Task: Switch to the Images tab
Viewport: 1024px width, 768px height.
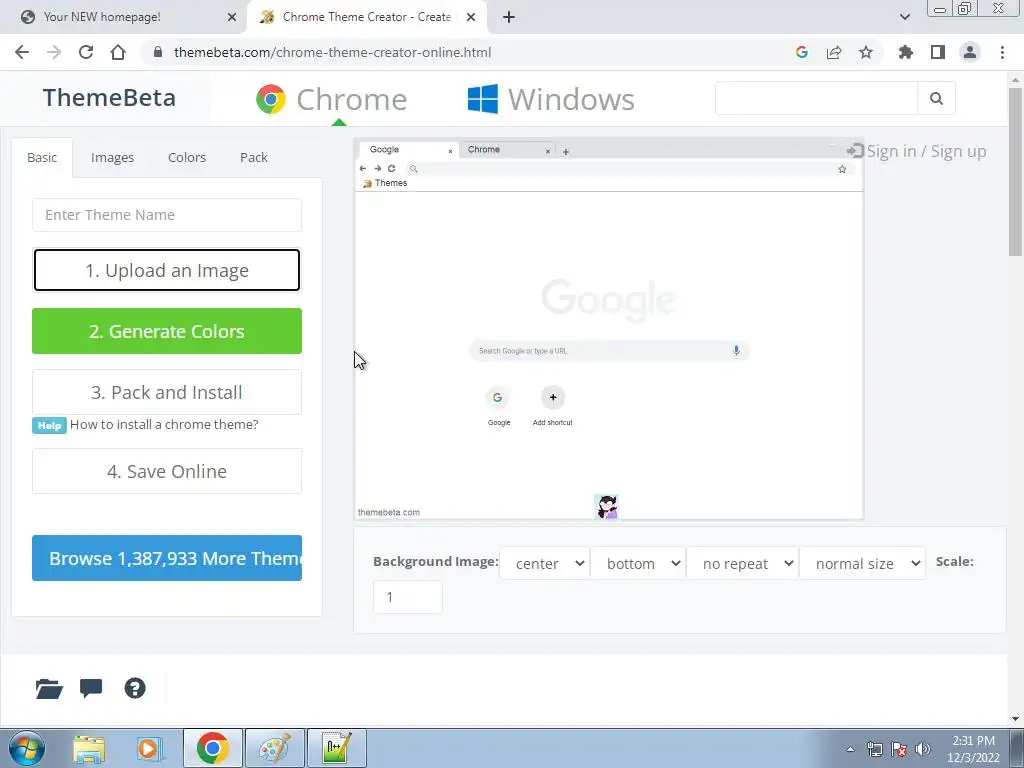Action: (112, 157)
